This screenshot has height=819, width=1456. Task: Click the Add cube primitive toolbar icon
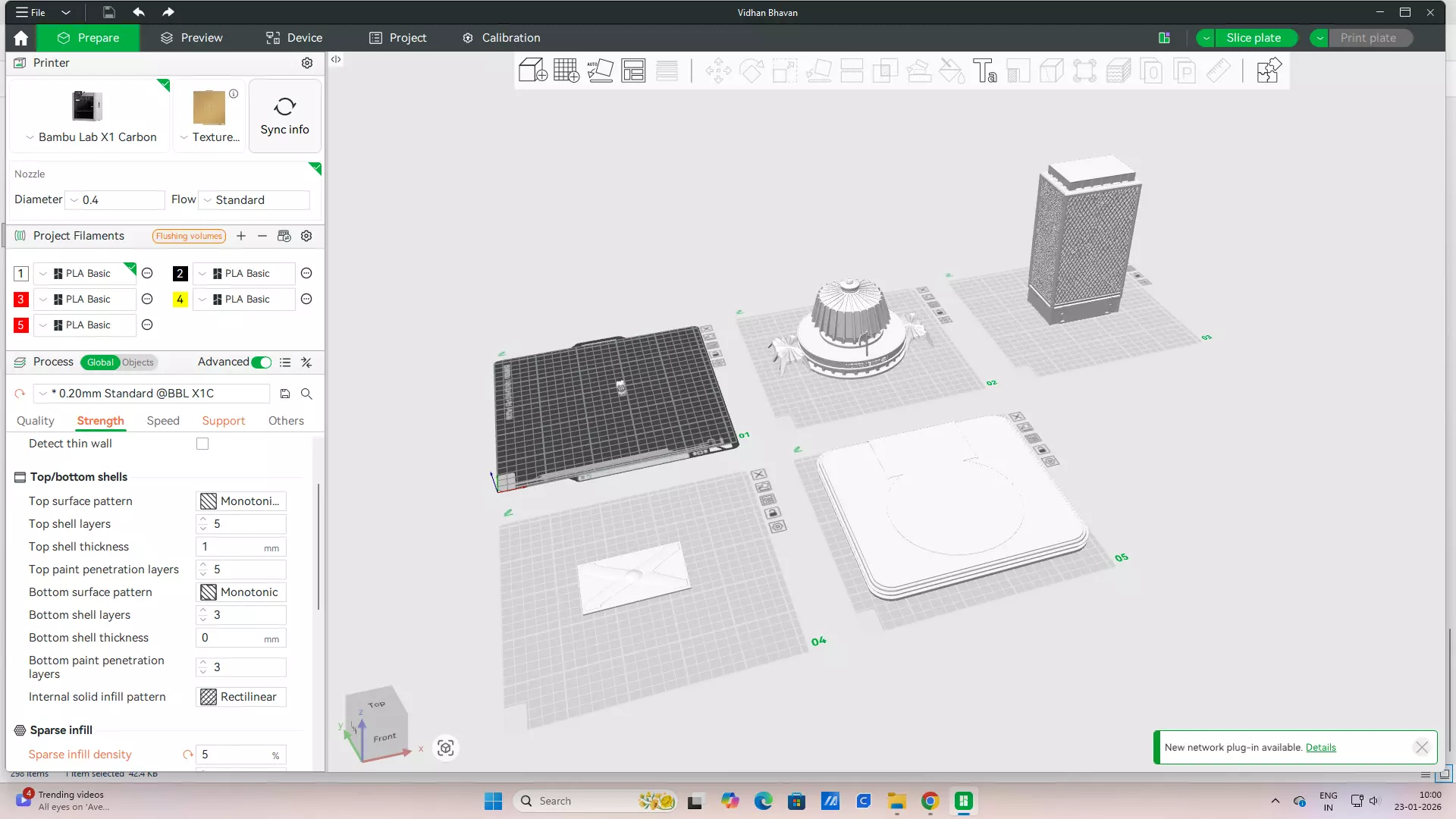(532, 71)
